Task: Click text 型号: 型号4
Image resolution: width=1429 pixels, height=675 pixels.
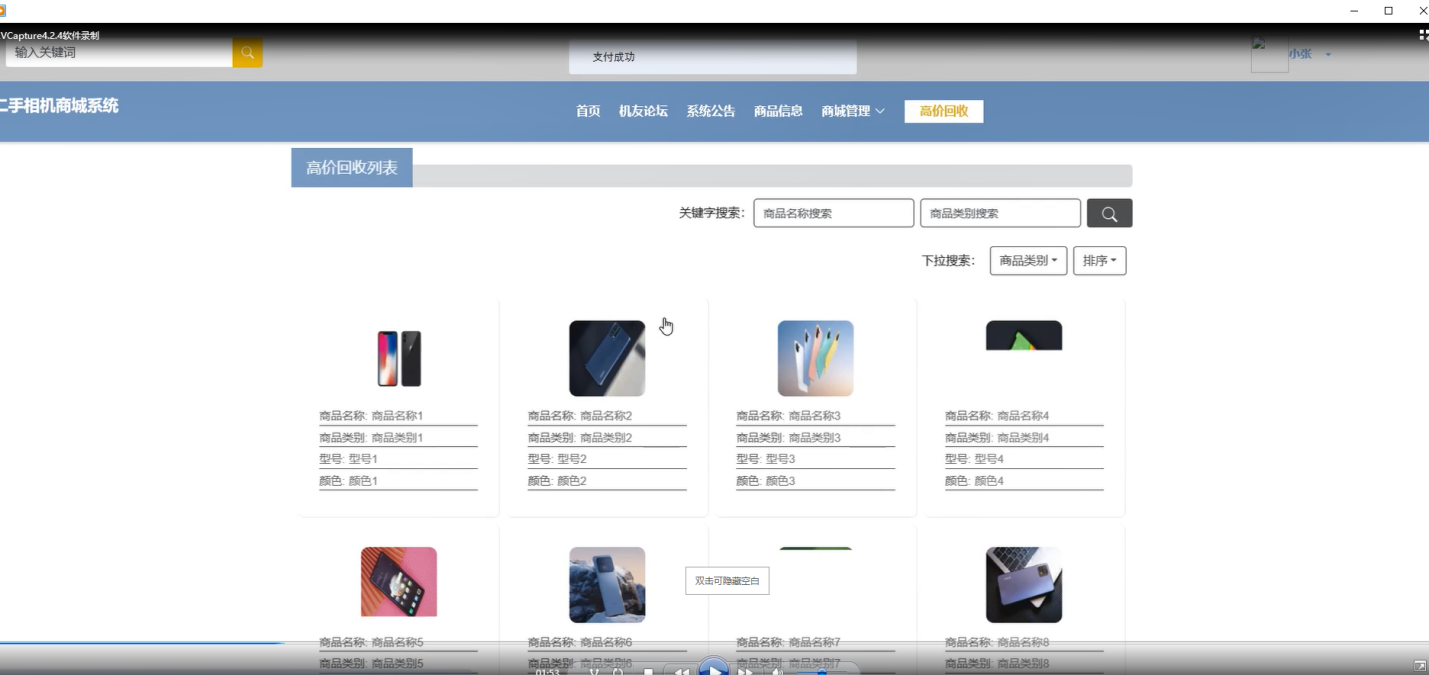Action: point(974,459)
